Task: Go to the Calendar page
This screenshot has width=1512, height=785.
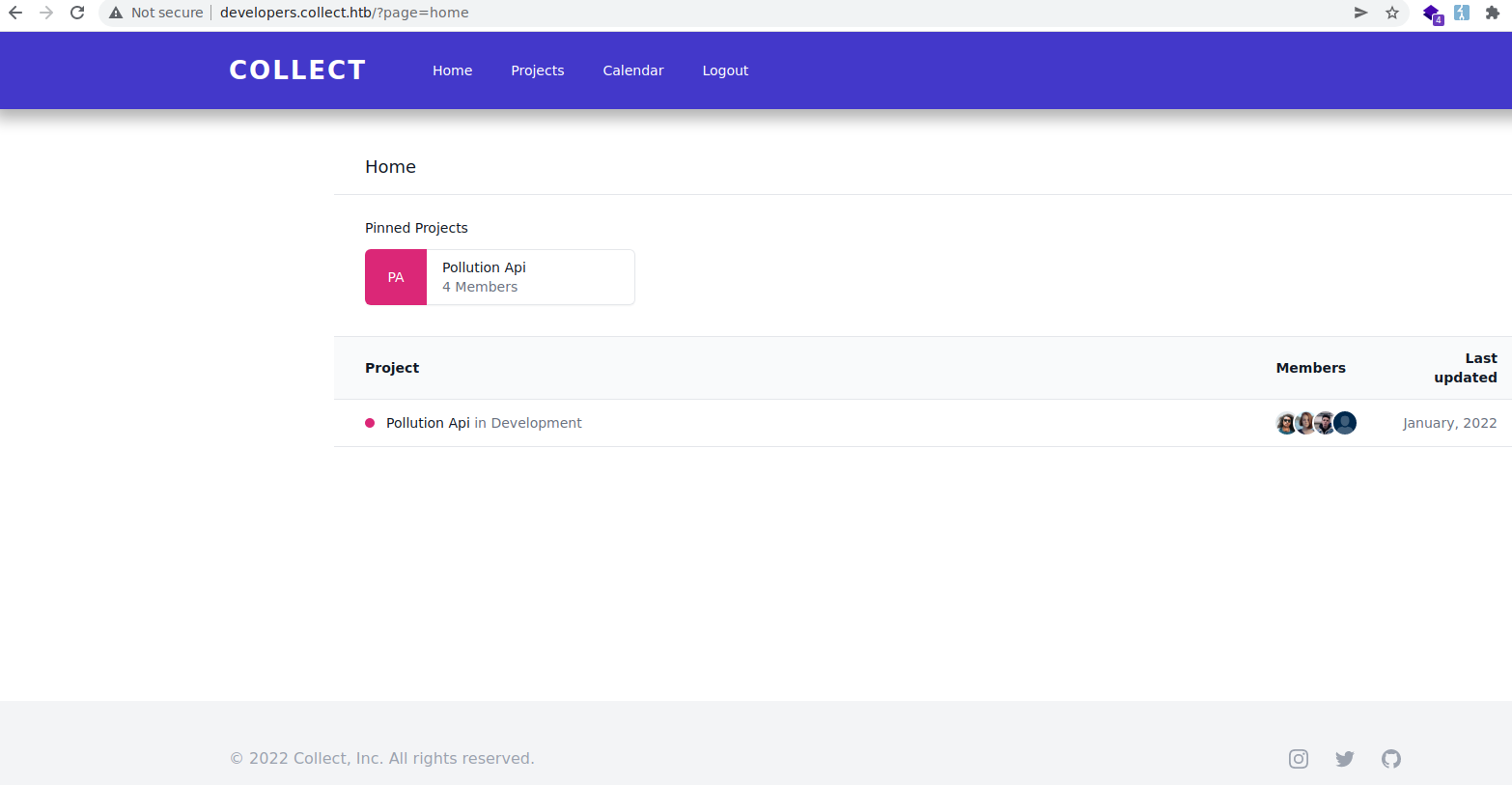Action: click(632, 70)
